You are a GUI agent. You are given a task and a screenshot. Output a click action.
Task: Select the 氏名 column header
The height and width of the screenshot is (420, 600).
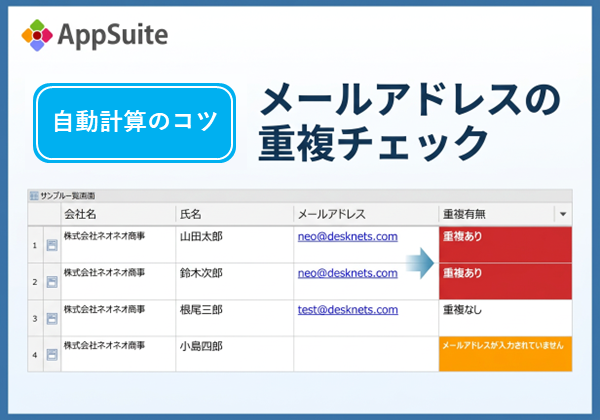click(235, 214)
